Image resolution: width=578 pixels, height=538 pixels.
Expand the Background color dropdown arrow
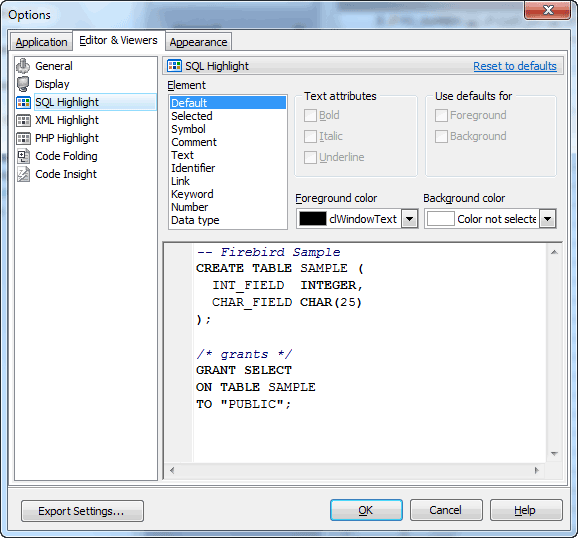(547, 219)
